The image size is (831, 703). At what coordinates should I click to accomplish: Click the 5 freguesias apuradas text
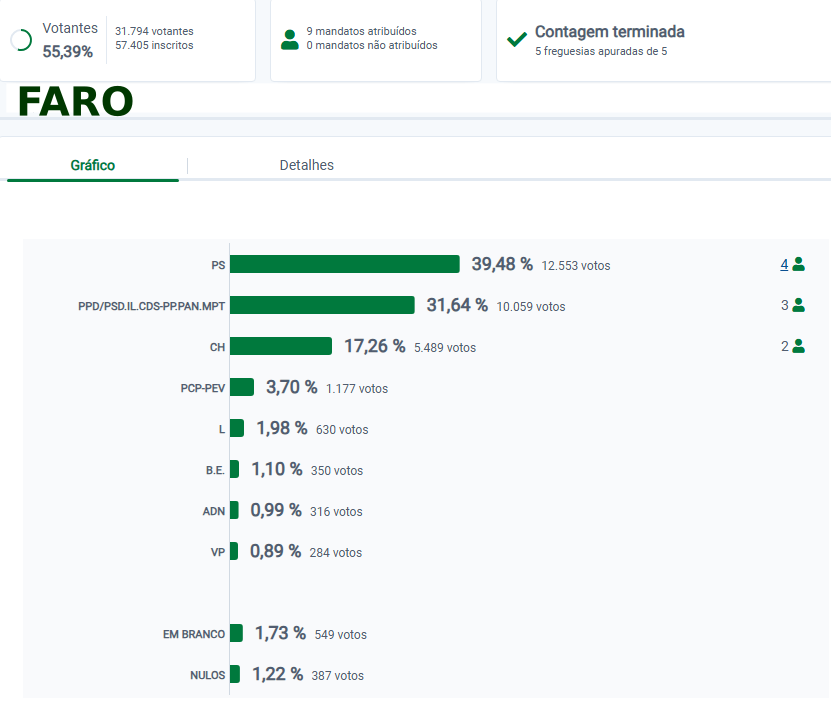(x=600, y=51)
